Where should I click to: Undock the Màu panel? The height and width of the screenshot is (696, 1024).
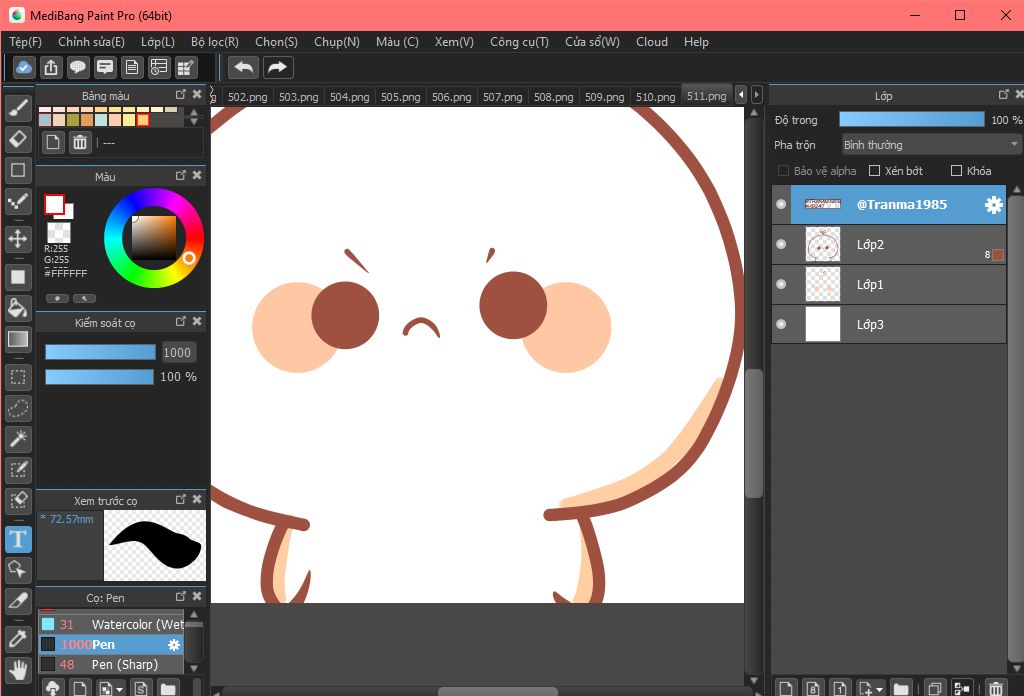181,176
